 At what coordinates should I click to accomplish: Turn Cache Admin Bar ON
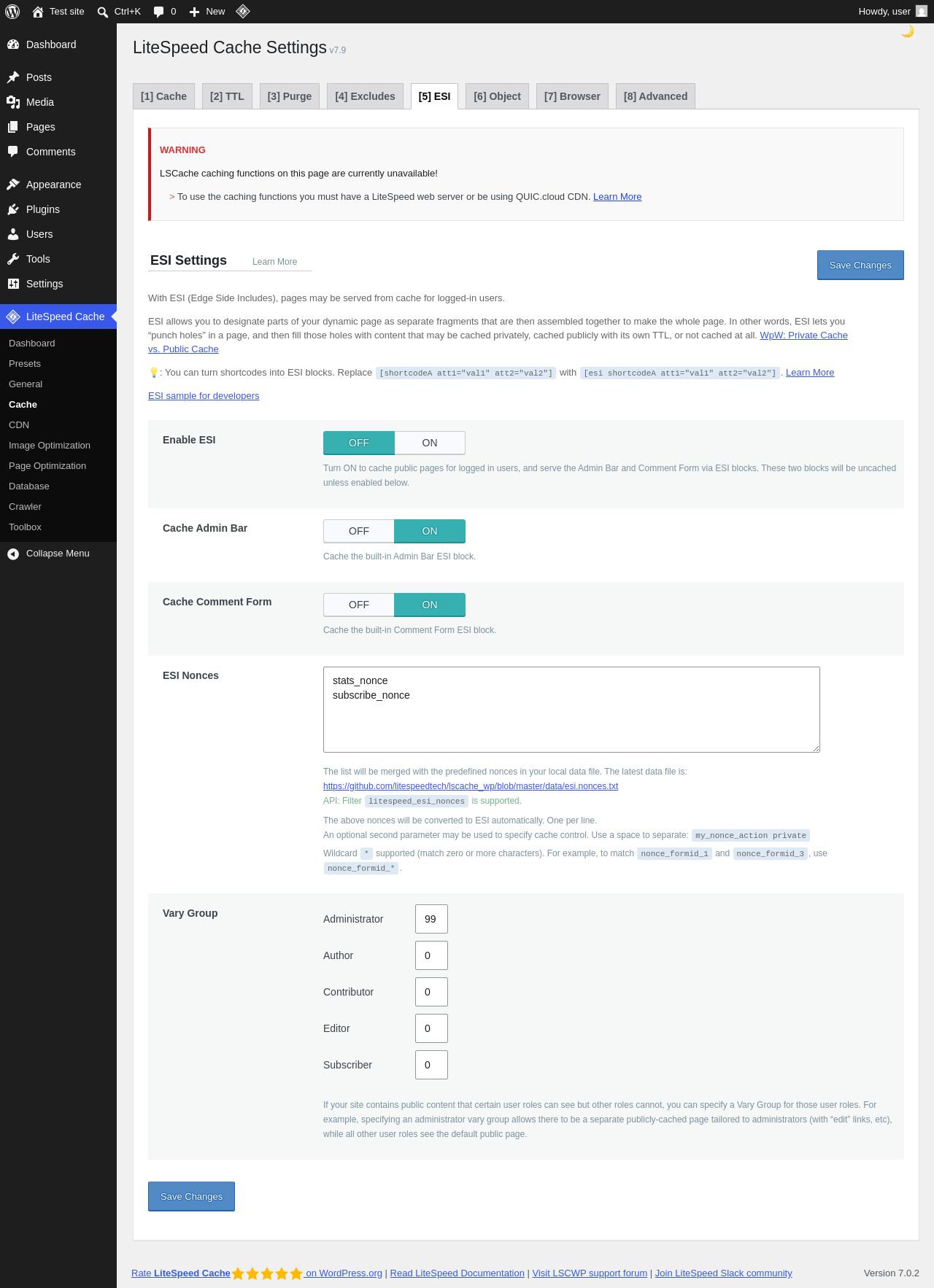tap(430, 531)
